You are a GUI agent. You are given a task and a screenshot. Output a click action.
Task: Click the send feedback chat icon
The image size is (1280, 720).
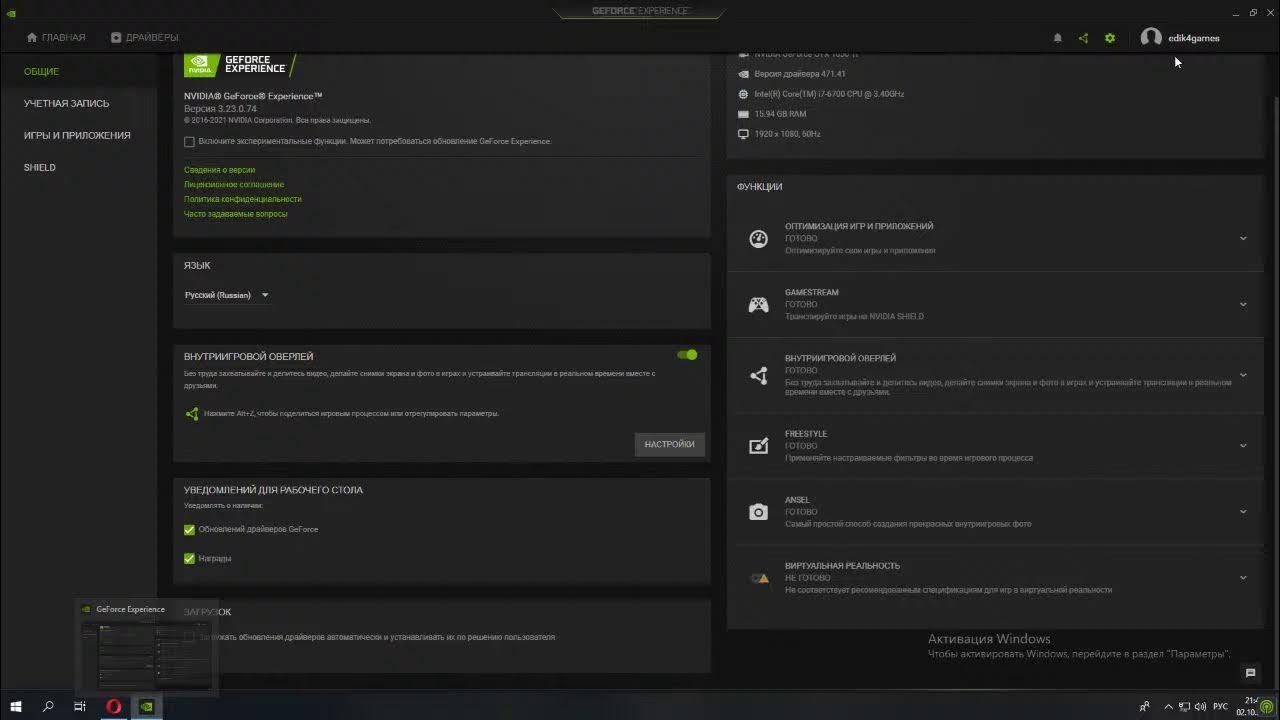[x=1250, y=673]
